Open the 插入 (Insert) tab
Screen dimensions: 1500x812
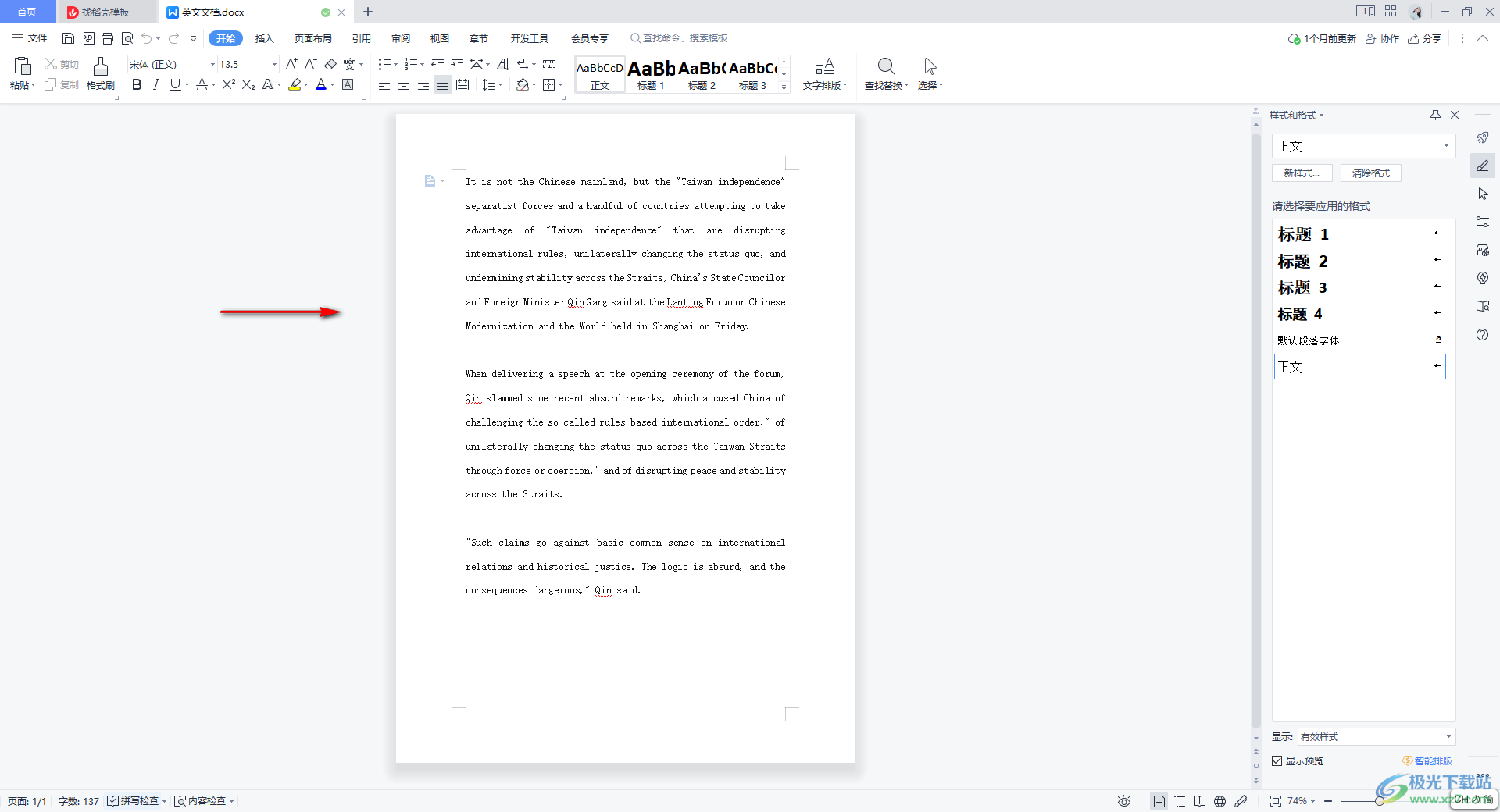pyautogui.click(x=264, y=38)
